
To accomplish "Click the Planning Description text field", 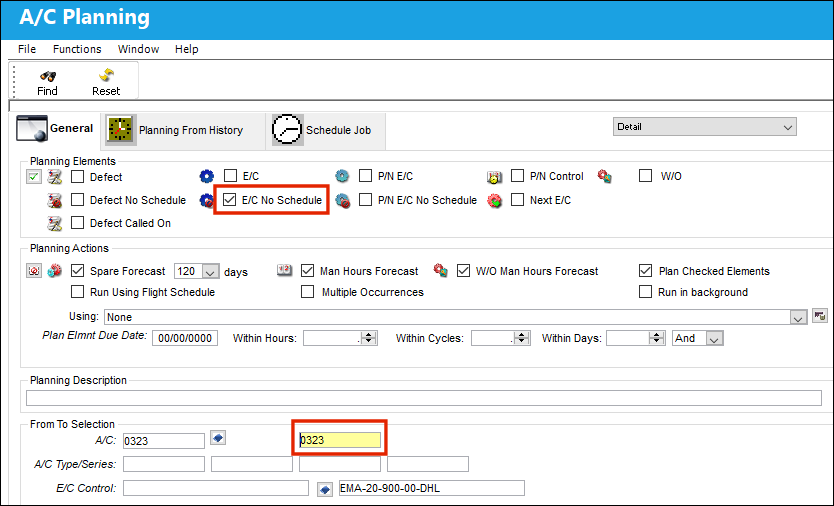I will click(x=424, y=397).
